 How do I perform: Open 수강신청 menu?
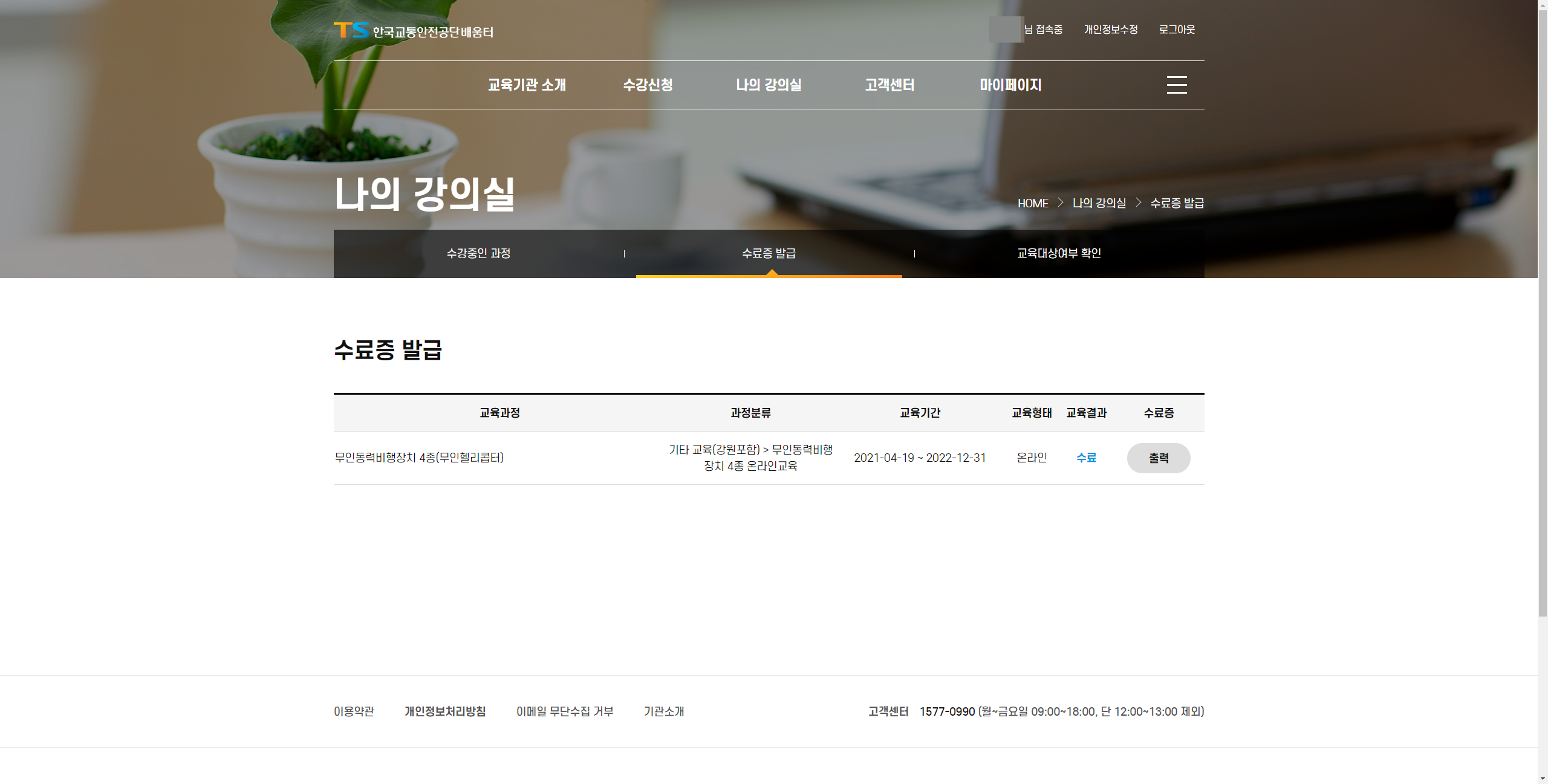[x=648, y=85]
